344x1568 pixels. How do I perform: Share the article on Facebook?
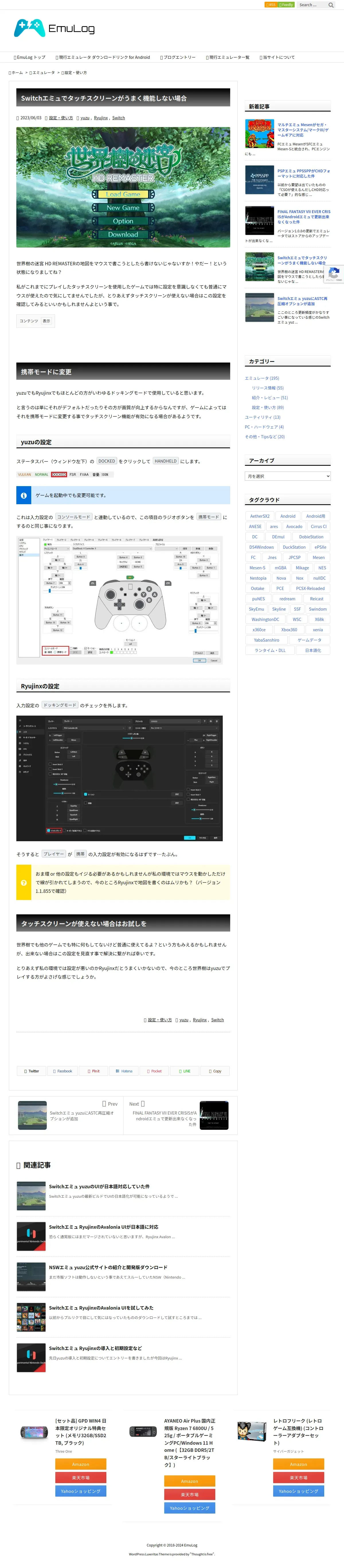tap(62, 1071)
